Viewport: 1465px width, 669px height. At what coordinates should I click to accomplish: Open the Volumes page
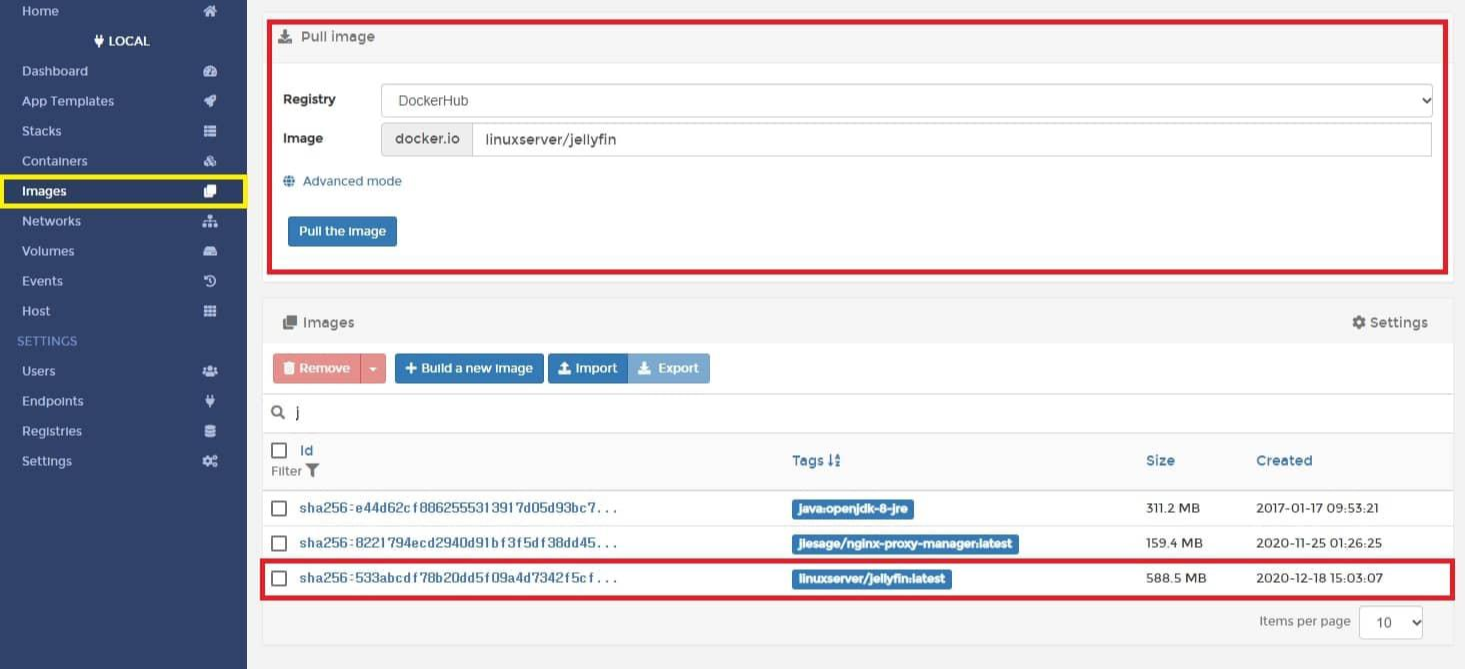click(x=48, y=251)
